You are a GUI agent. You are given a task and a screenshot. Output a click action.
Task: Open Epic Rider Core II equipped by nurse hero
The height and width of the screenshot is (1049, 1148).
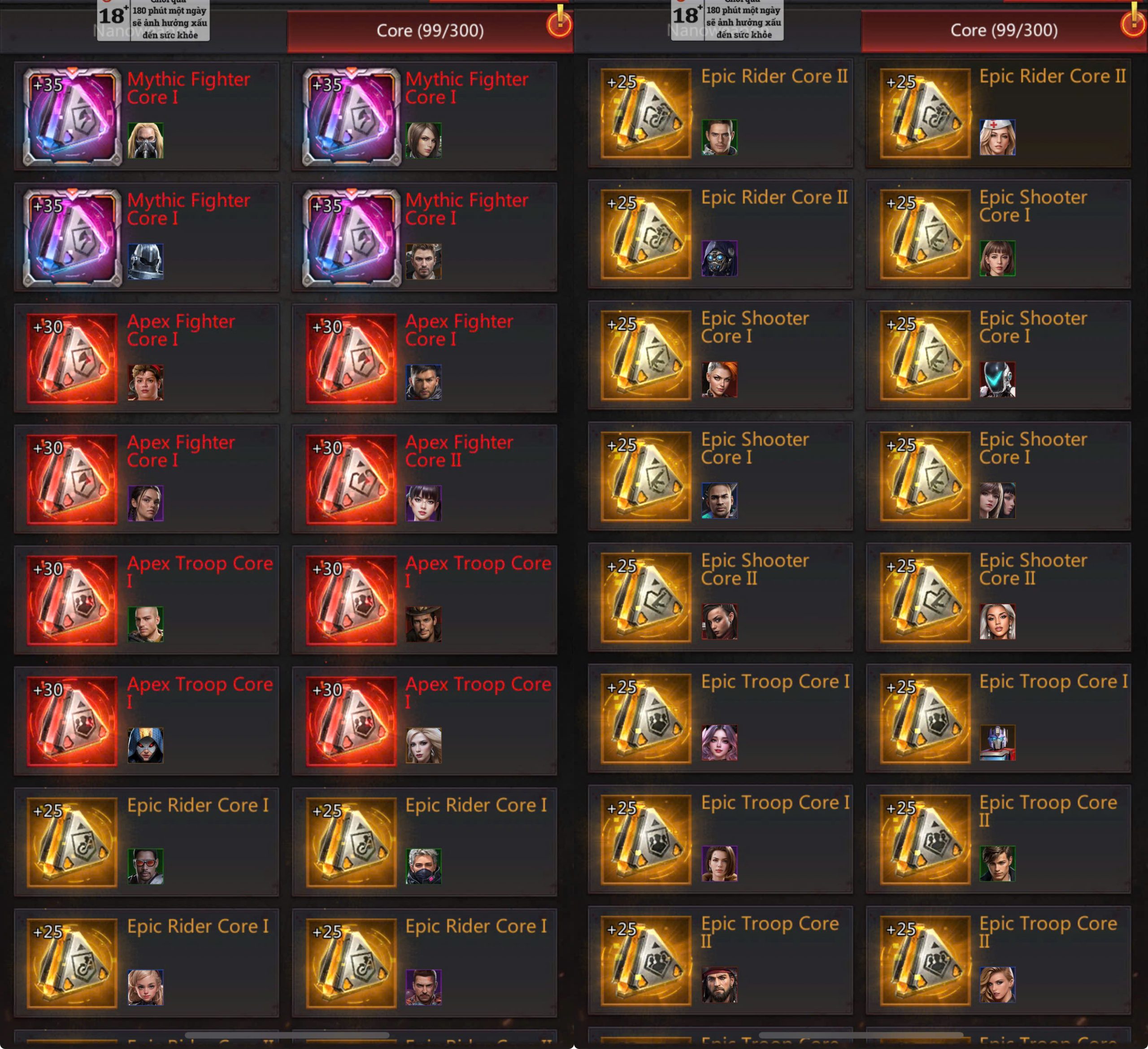click(x=998, y=113)
